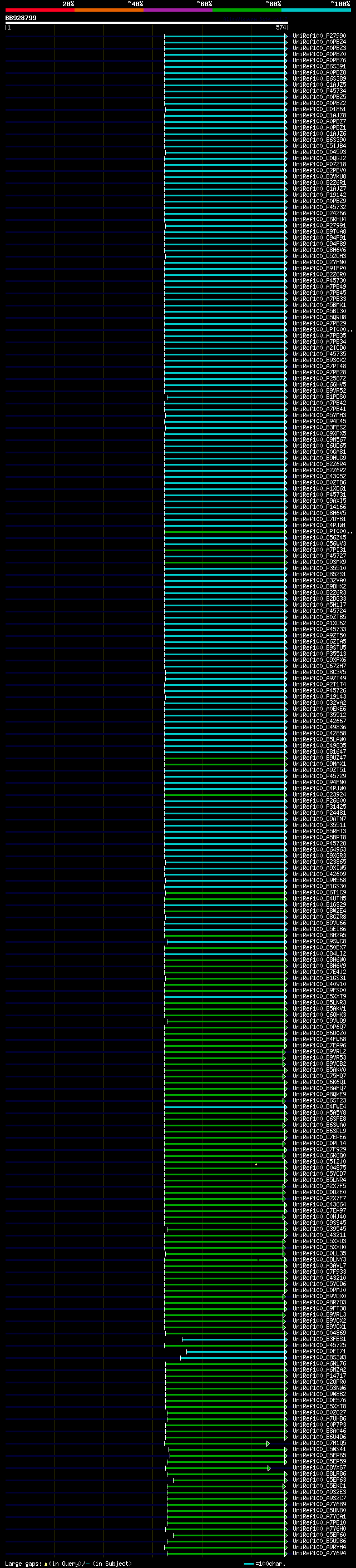Click the UniRef100_B8LR86 label
Viewport: 356px width, 1568px height.
coord(319,1473)
